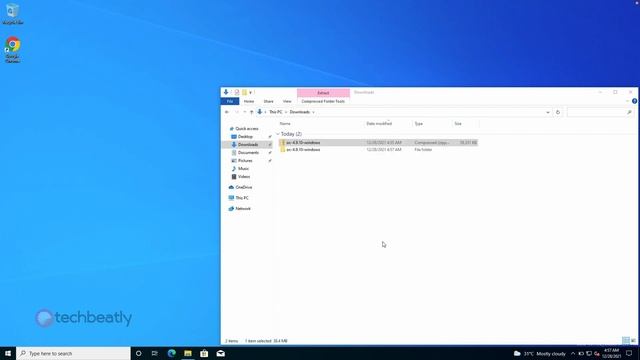Open Customize Quick Access Toolbar dropdown
This screenshot has width=640, height=360.
pos(251,93)
